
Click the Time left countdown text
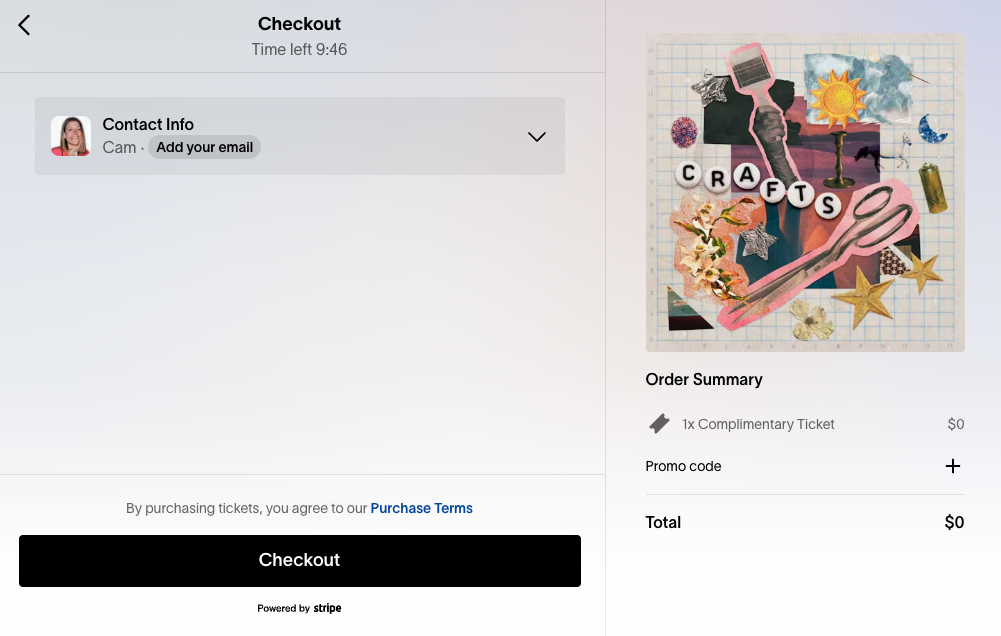click(x=299, y=49)
